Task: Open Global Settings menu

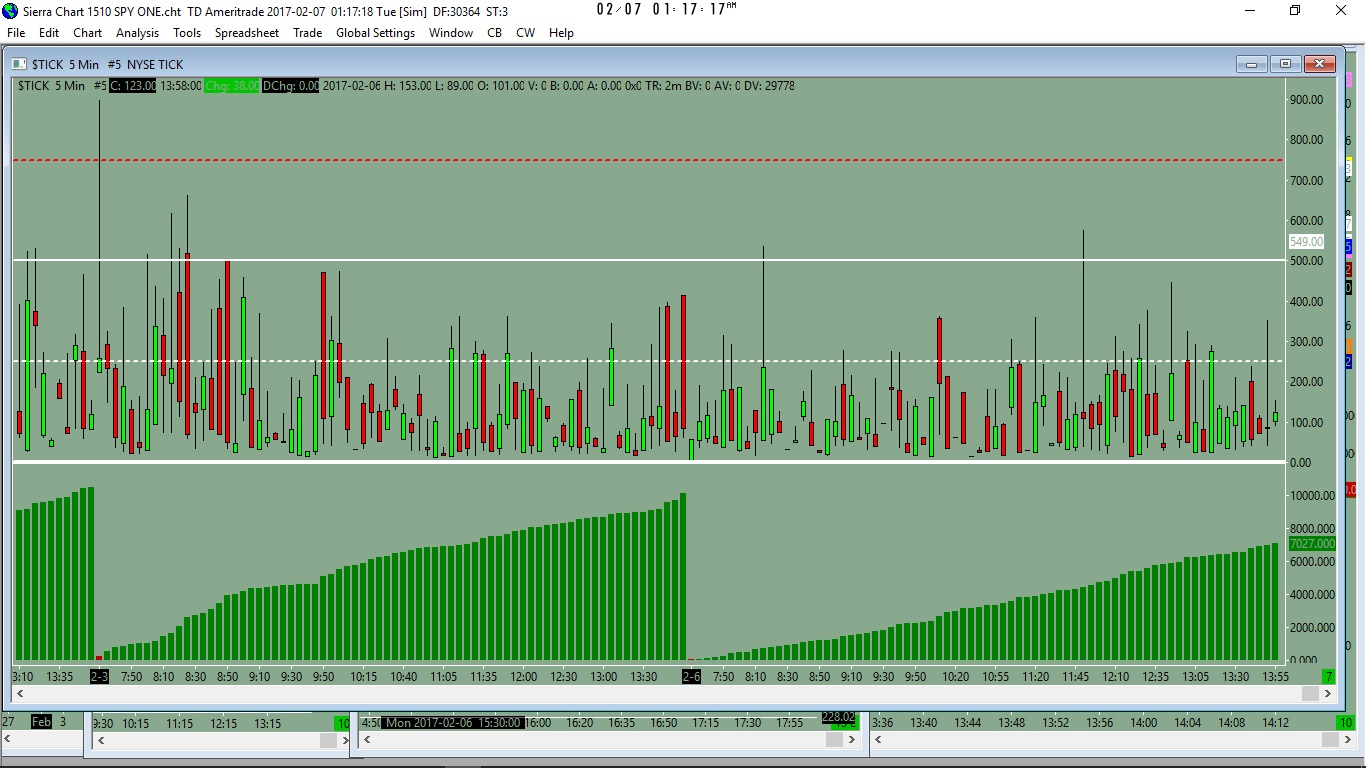Action: (x=375, y=33)
